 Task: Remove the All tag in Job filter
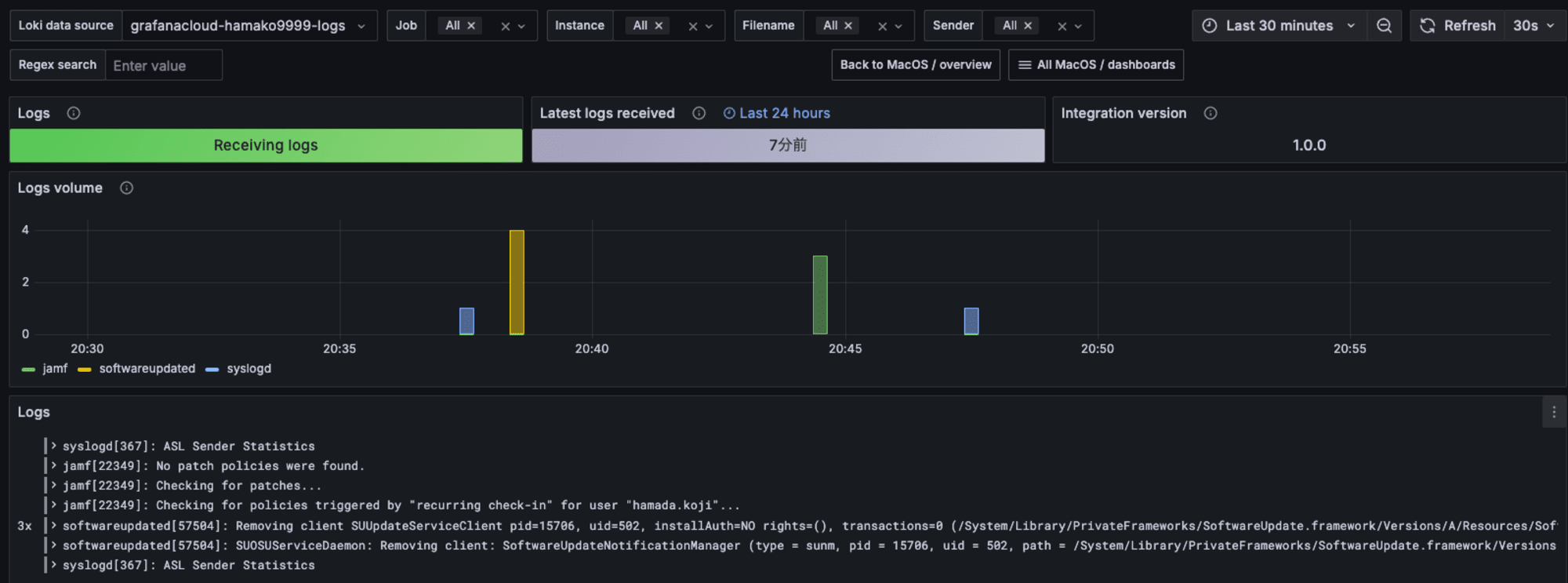pos(471,26)
